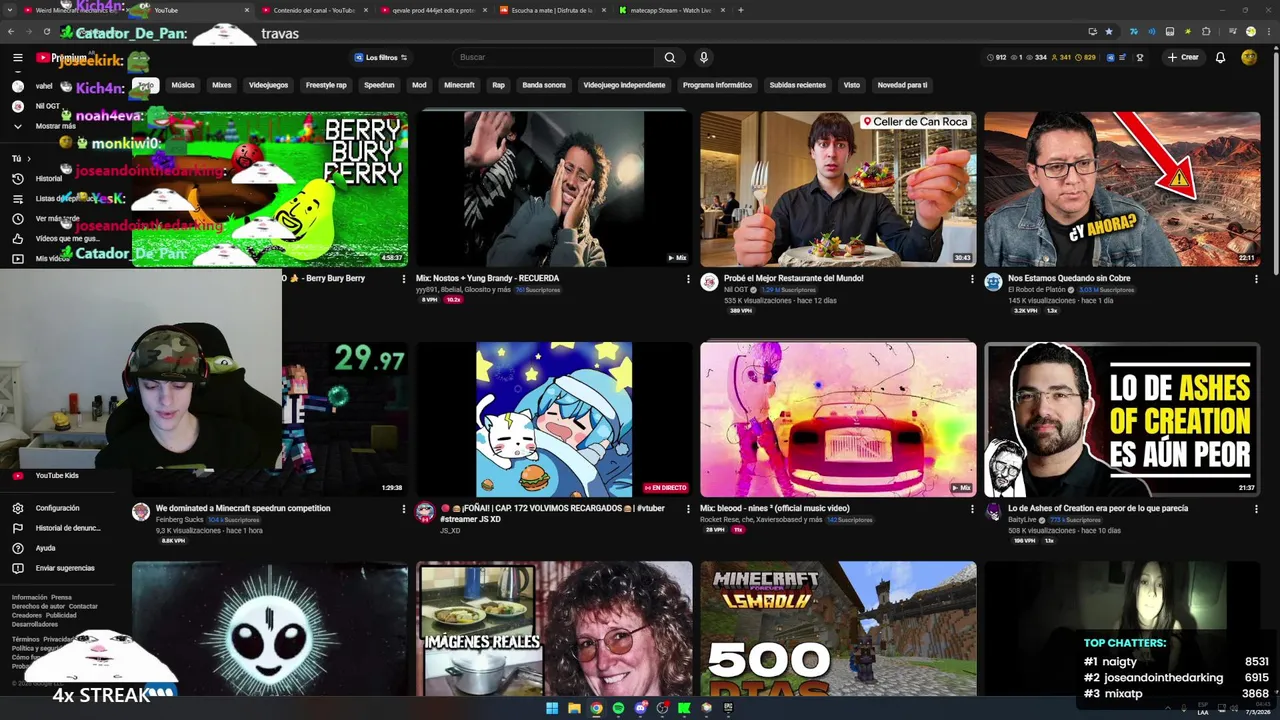1280x720 pixels.
Task: Open We dominated a Minecraft speedrun competition title
Action: click(x=243, y=508)
